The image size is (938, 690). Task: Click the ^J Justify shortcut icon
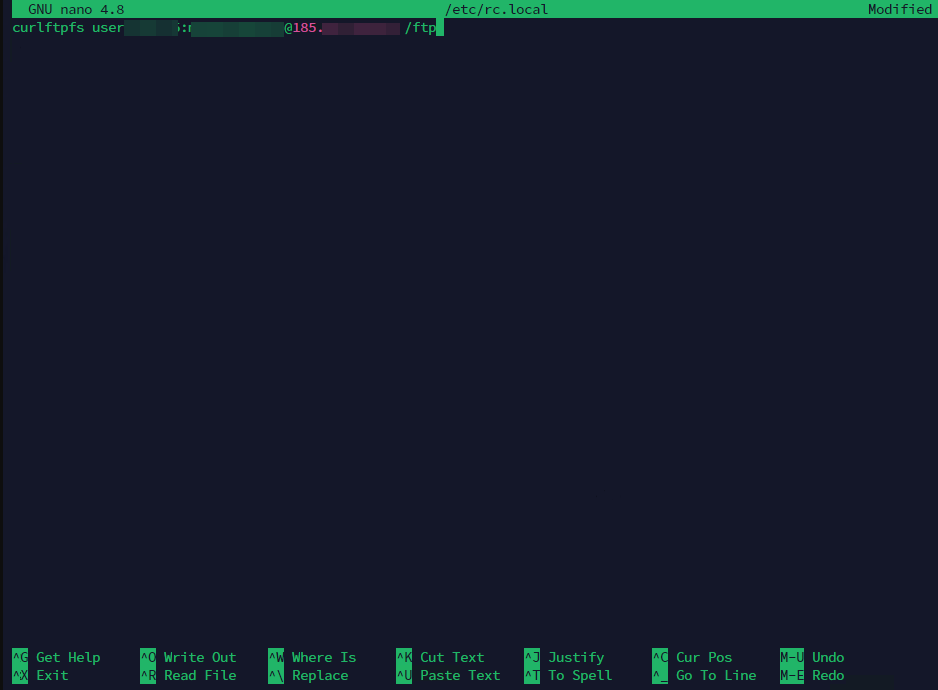tap(531, 657)
